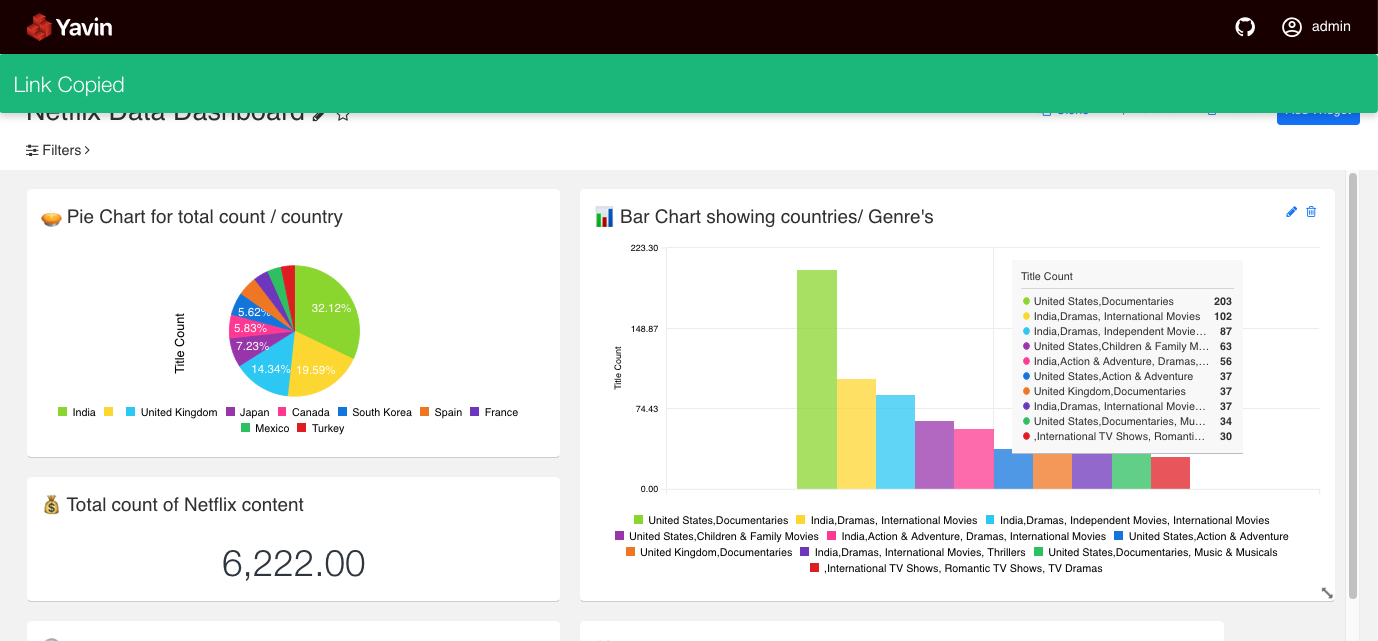
Task: Toggle Japan in the pie legend
Action: click(x=247, y=412)
